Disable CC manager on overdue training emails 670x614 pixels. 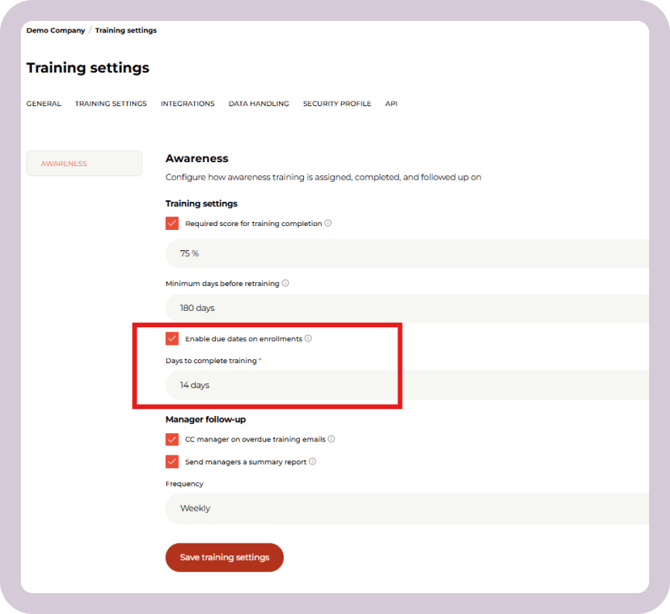tap(172, 439)
